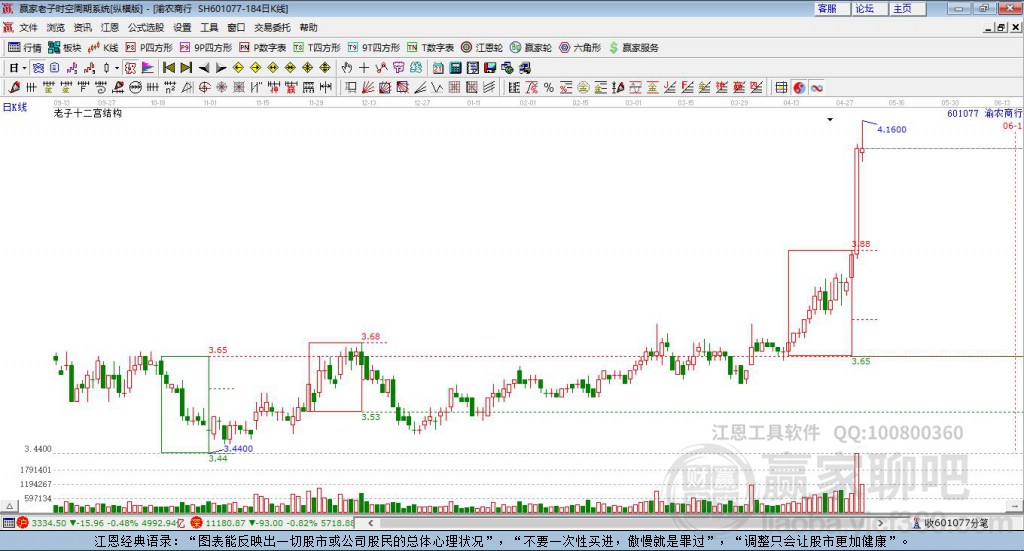Open the 文件 menu
Image resolution: width=1024 pixels, height=551 pixels.
29,27
